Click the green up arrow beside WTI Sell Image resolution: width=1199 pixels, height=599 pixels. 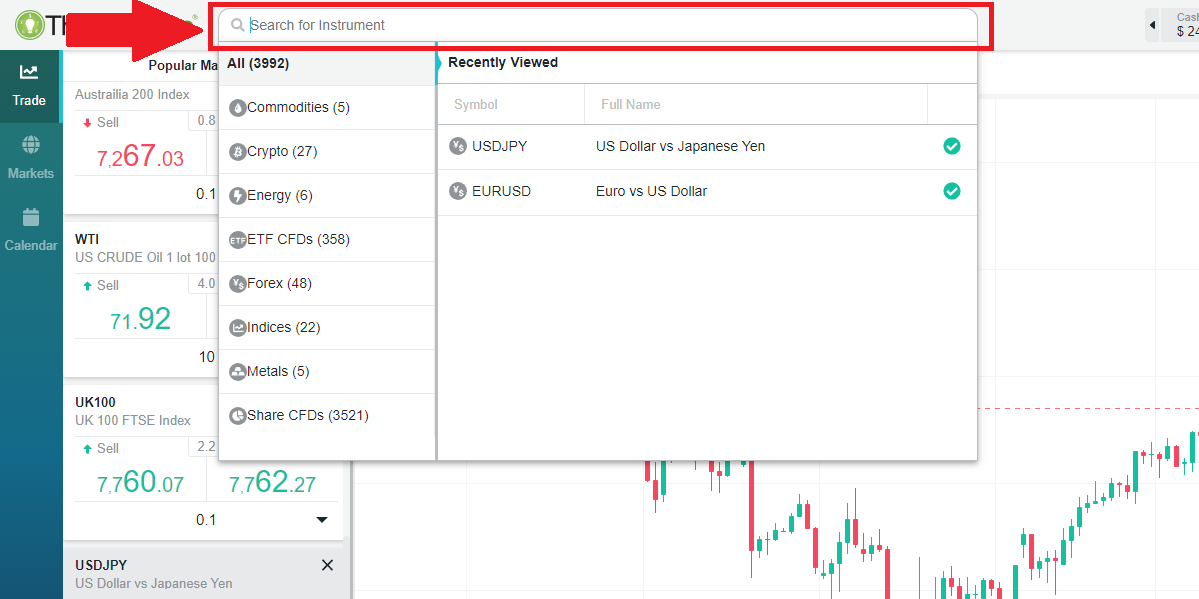(87, 285)
